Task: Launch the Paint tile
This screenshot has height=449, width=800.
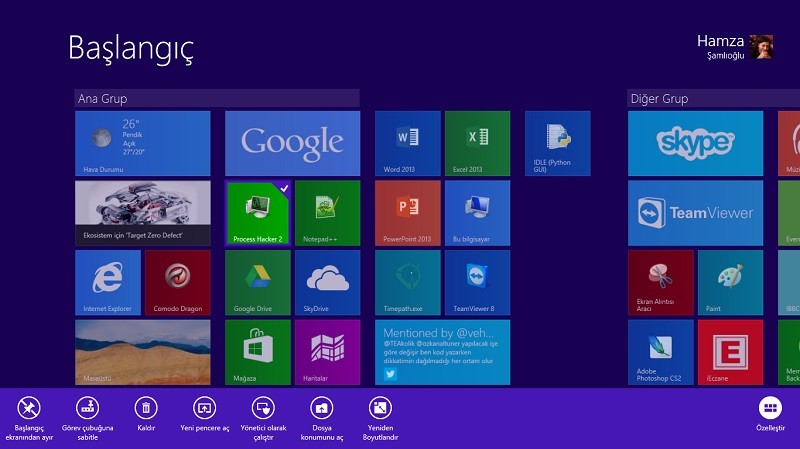Action: pos(730,283)
